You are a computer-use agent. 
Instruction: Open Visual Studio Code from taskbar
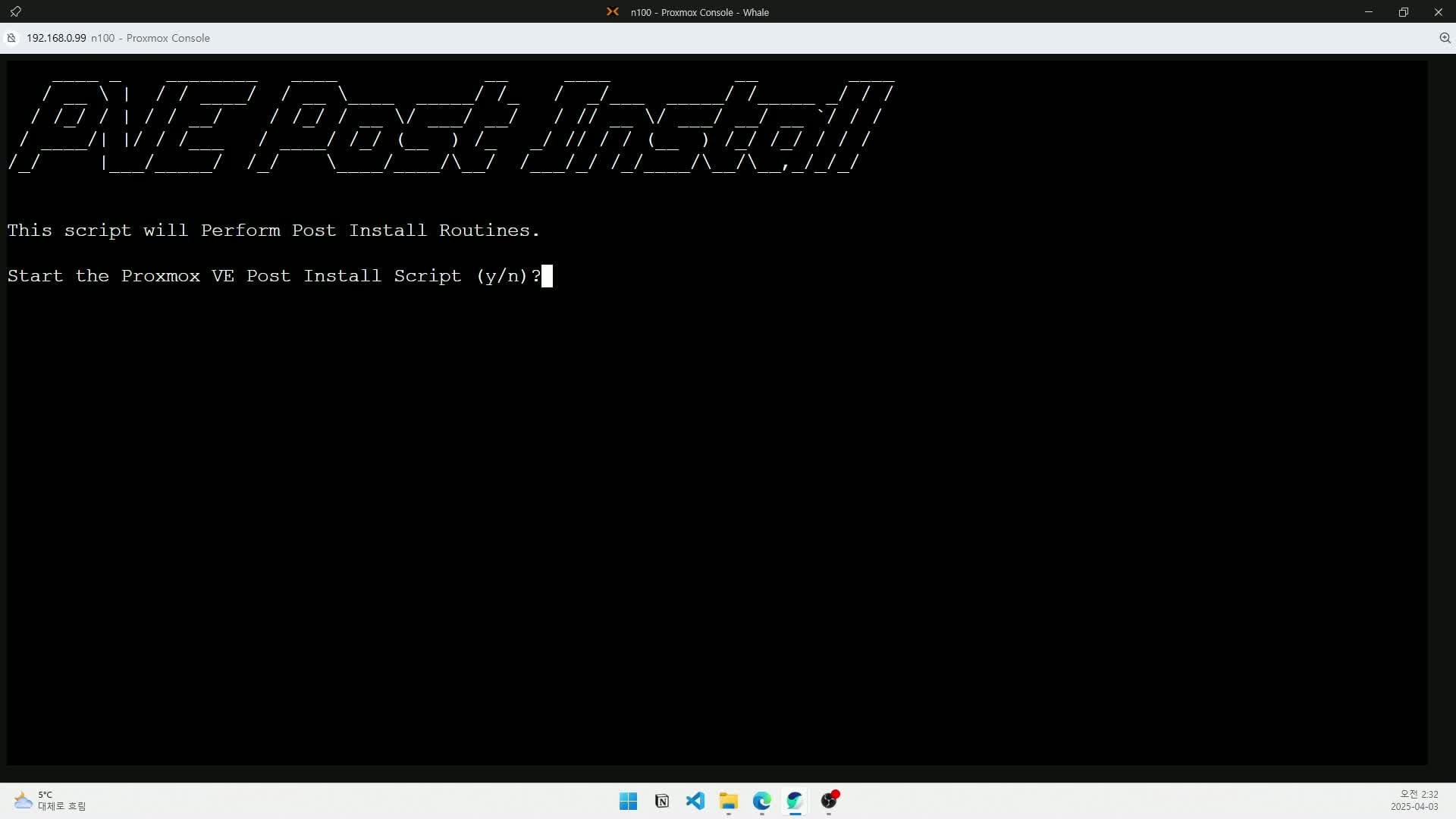pos(695,801)
